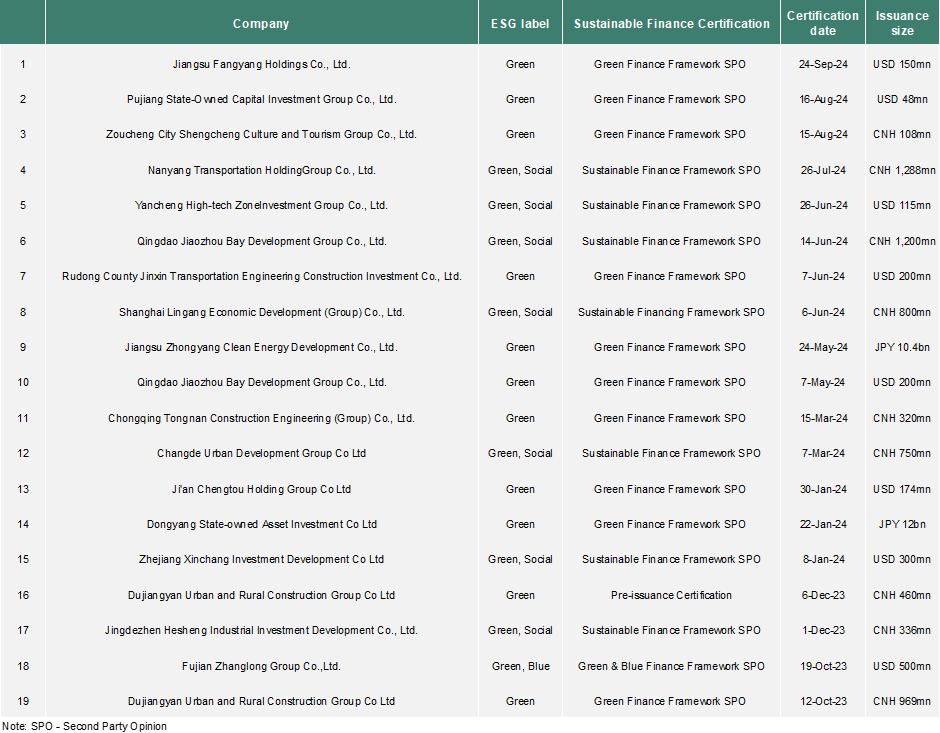Click the Green, Blue ESG label cell

point(520,666)
